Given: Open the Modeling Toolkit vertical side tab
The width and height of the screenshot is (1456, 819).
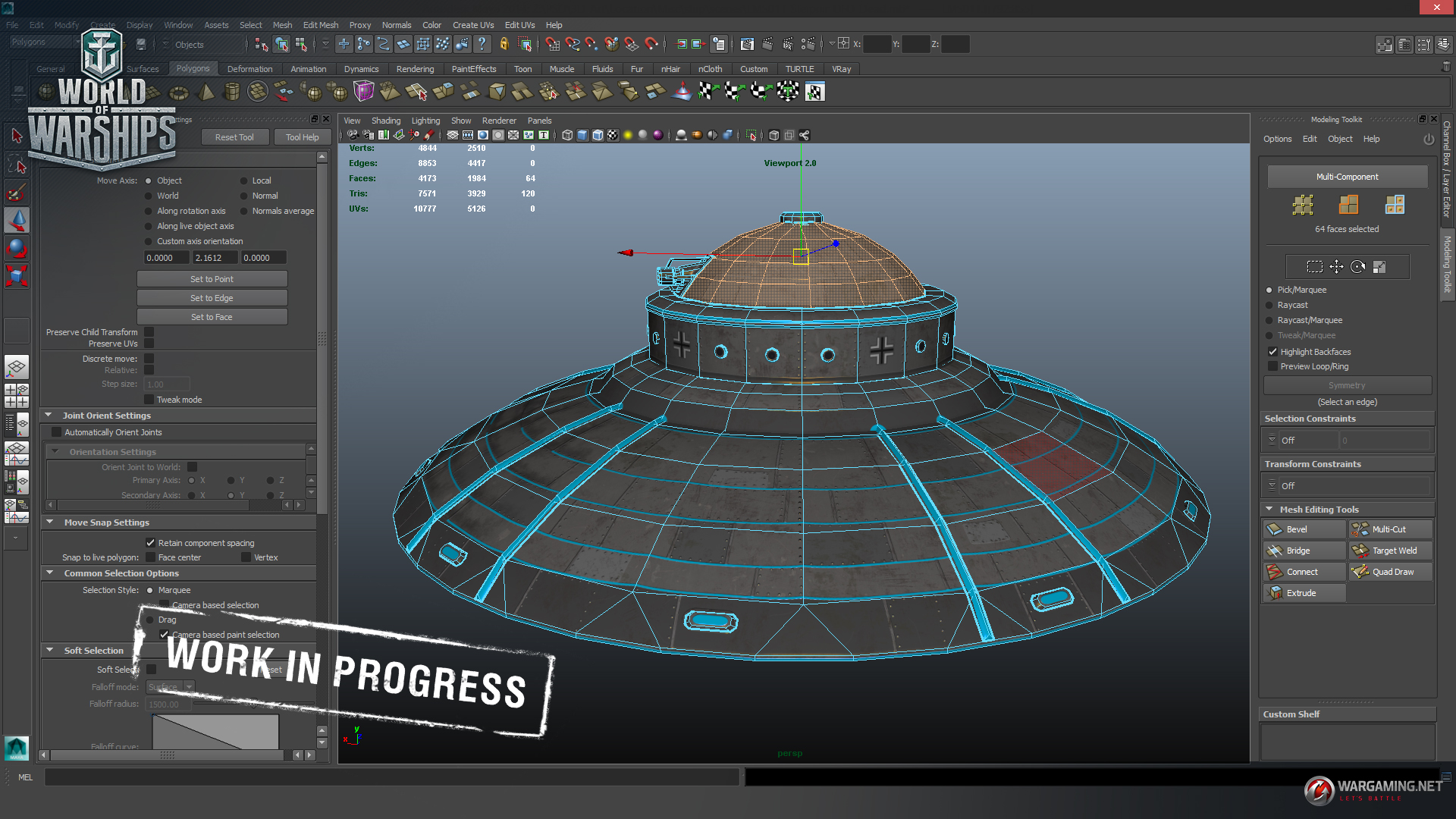Looking at the screenshot, I should click(x=1447, y=265).
